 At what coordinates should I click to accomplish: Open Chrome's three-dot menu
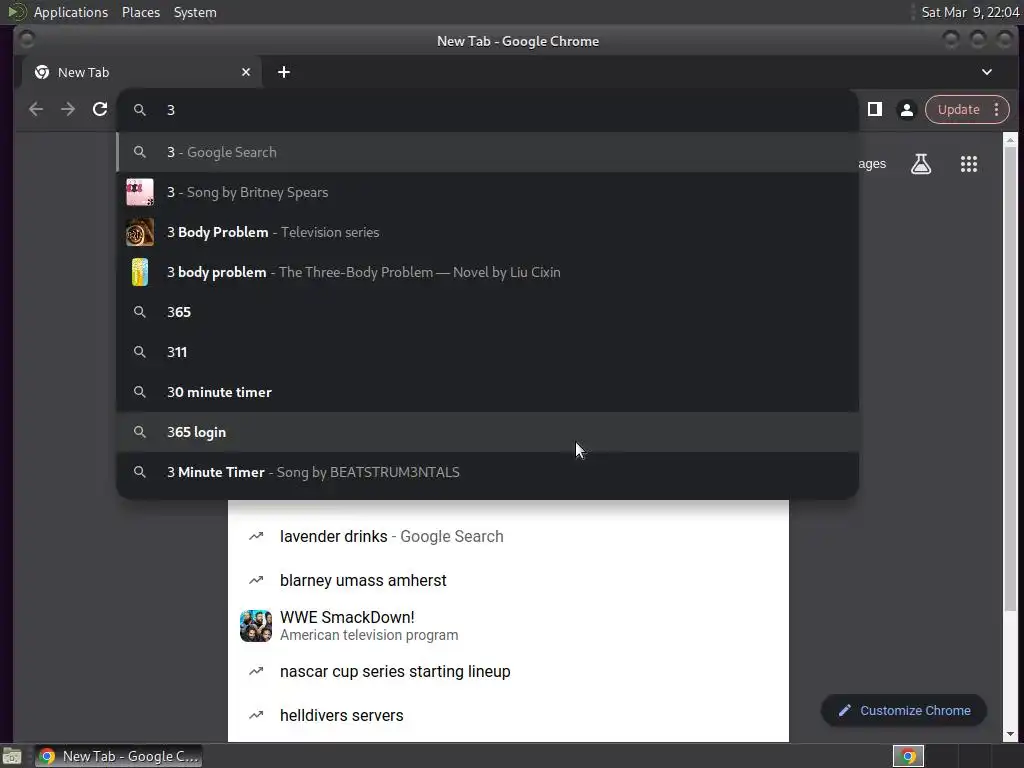click(997, 110)
